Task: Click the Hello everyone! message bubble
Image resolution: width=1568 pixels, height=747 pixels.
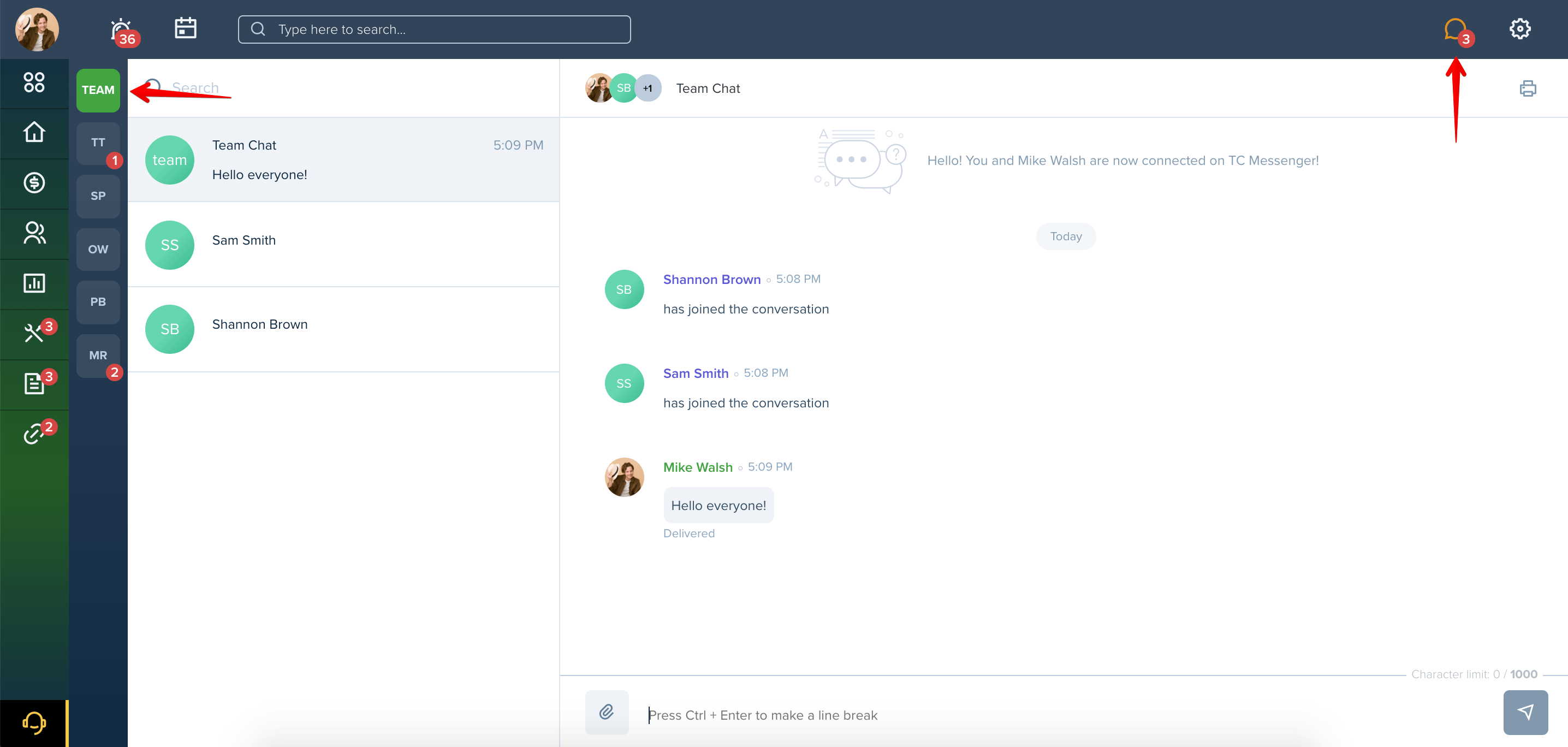Action: [718, 505]
